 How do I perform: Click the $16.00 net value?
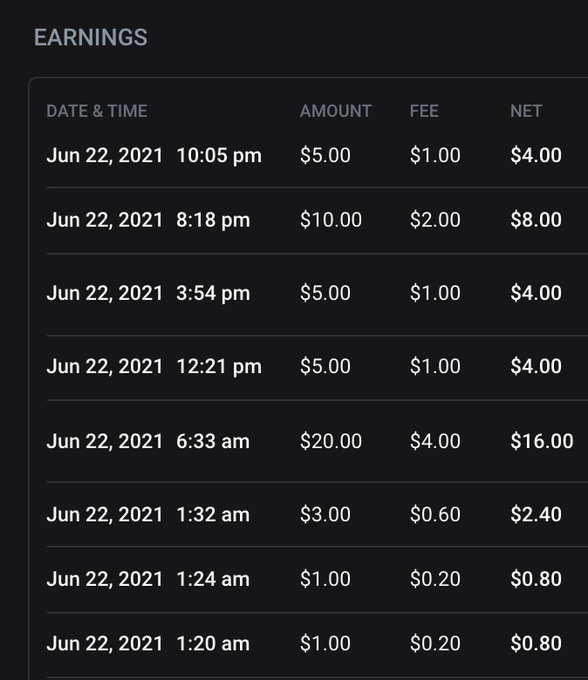[542, 441]
